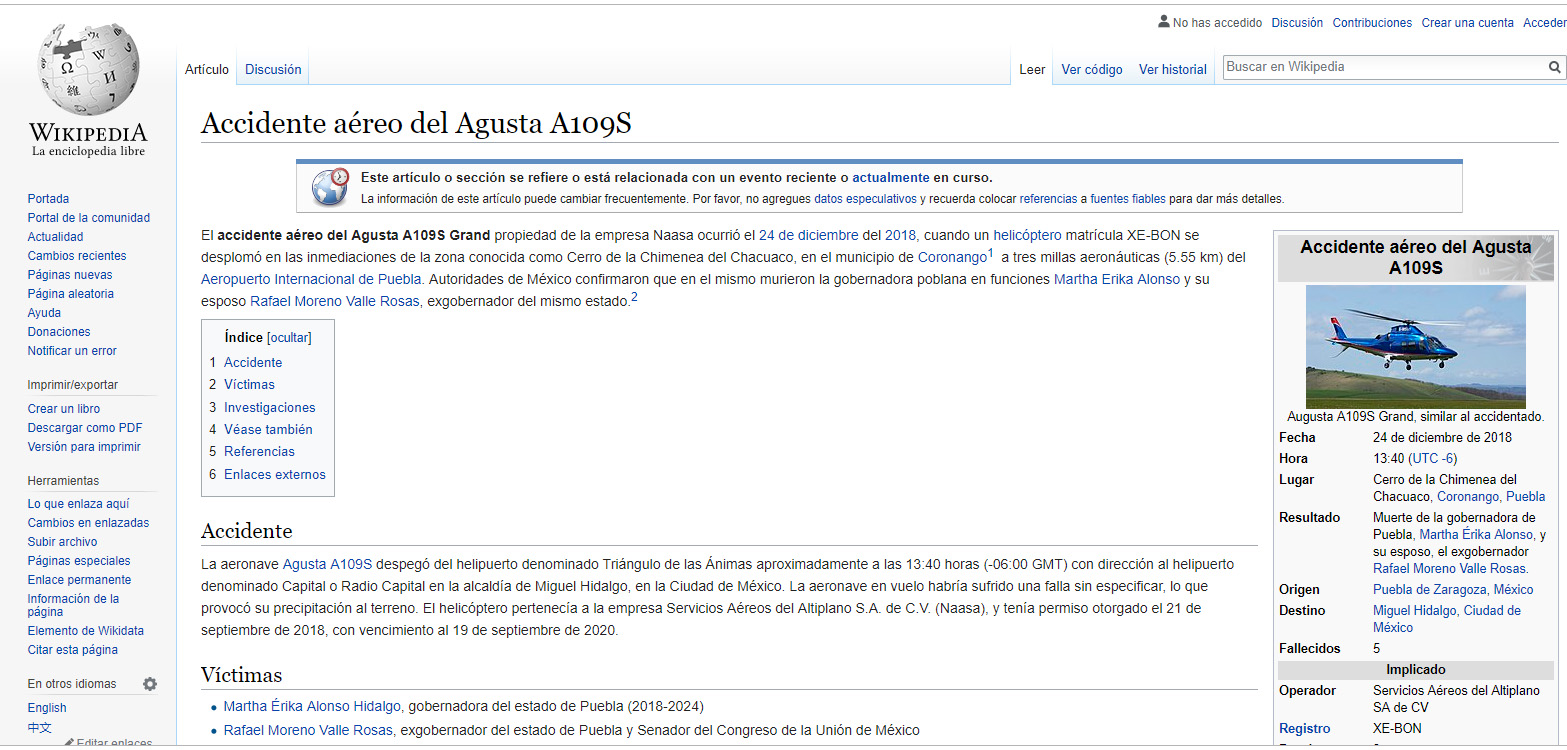Open Lo que enlaza aquí

coord(78,504)
